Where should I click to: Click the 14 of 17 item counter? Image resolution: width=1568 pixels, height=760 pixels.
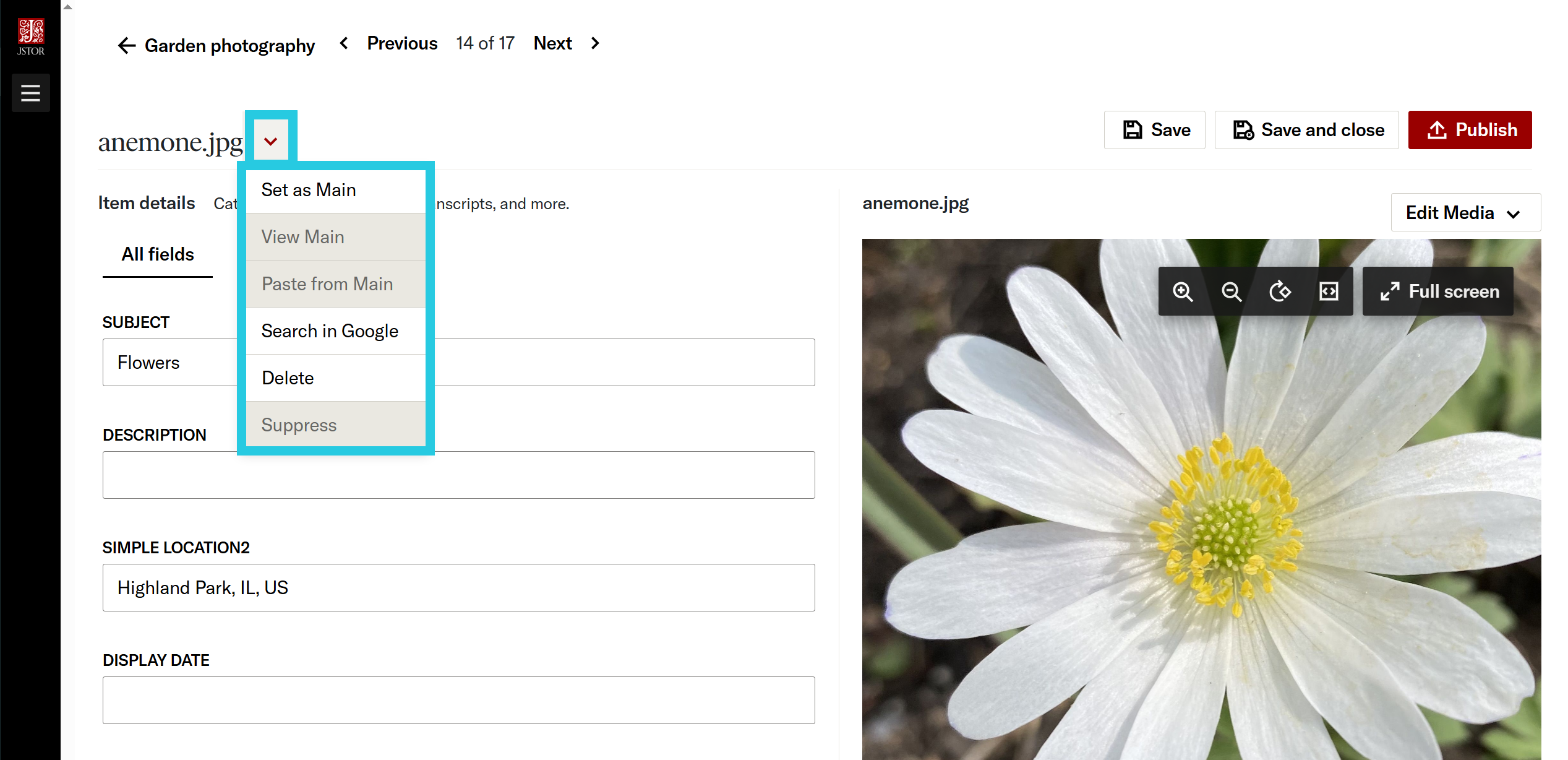pos(486,43)
